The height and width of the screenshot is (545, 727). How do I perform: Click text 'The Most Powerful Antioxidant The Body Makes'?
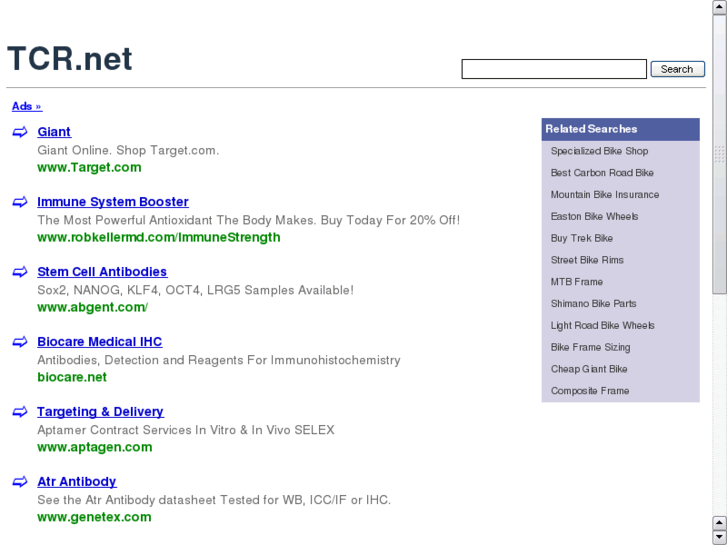(x=176, y=220)
